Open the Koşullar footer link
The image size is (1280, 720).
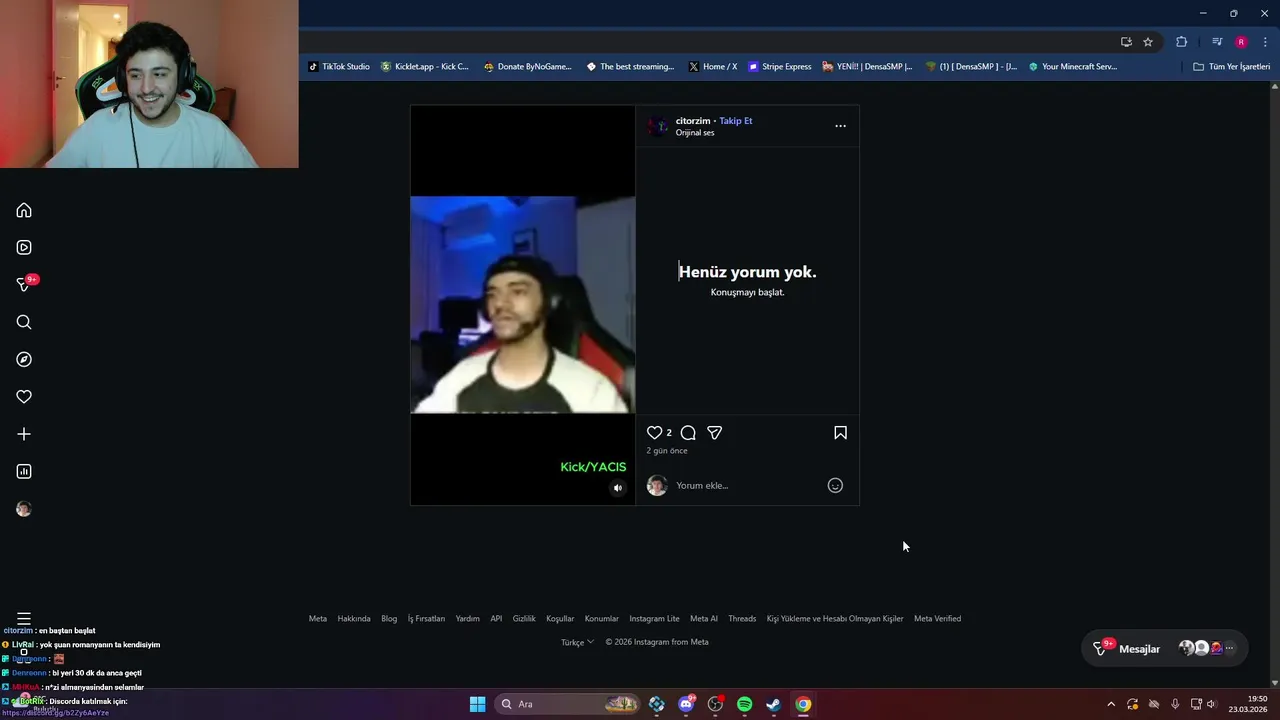tap(560, 618)
